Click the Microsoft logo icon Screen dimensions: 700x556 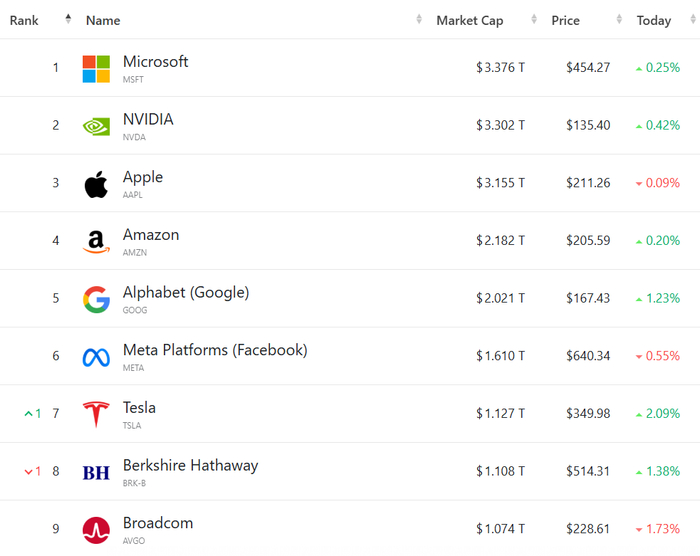[x=96, y=69]
